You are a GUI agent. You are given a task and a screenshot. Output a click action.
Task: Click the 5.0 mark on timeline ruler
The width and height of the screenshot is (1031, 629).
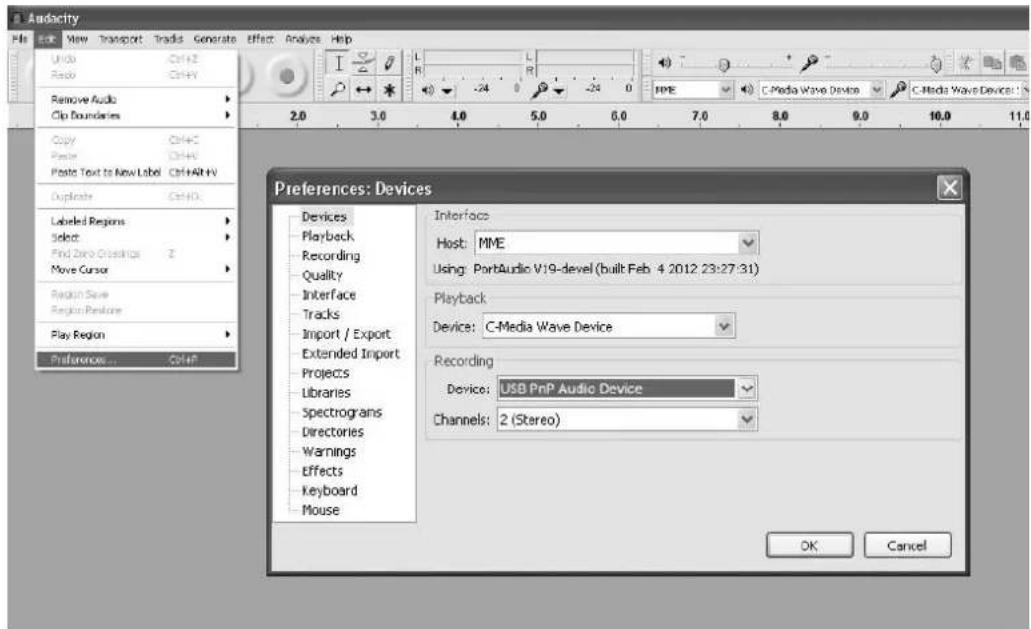click(539, 116)
